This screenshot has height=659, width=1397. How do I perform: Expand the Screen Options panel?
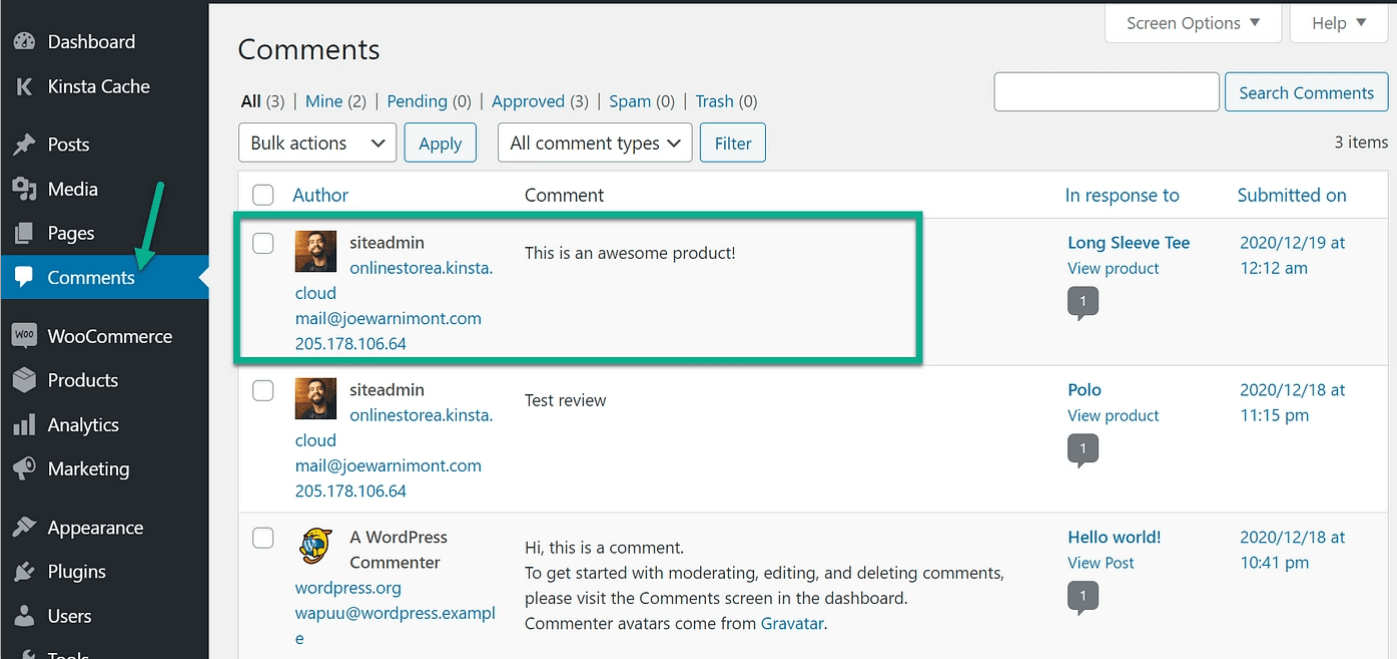tap(1192, 23)
